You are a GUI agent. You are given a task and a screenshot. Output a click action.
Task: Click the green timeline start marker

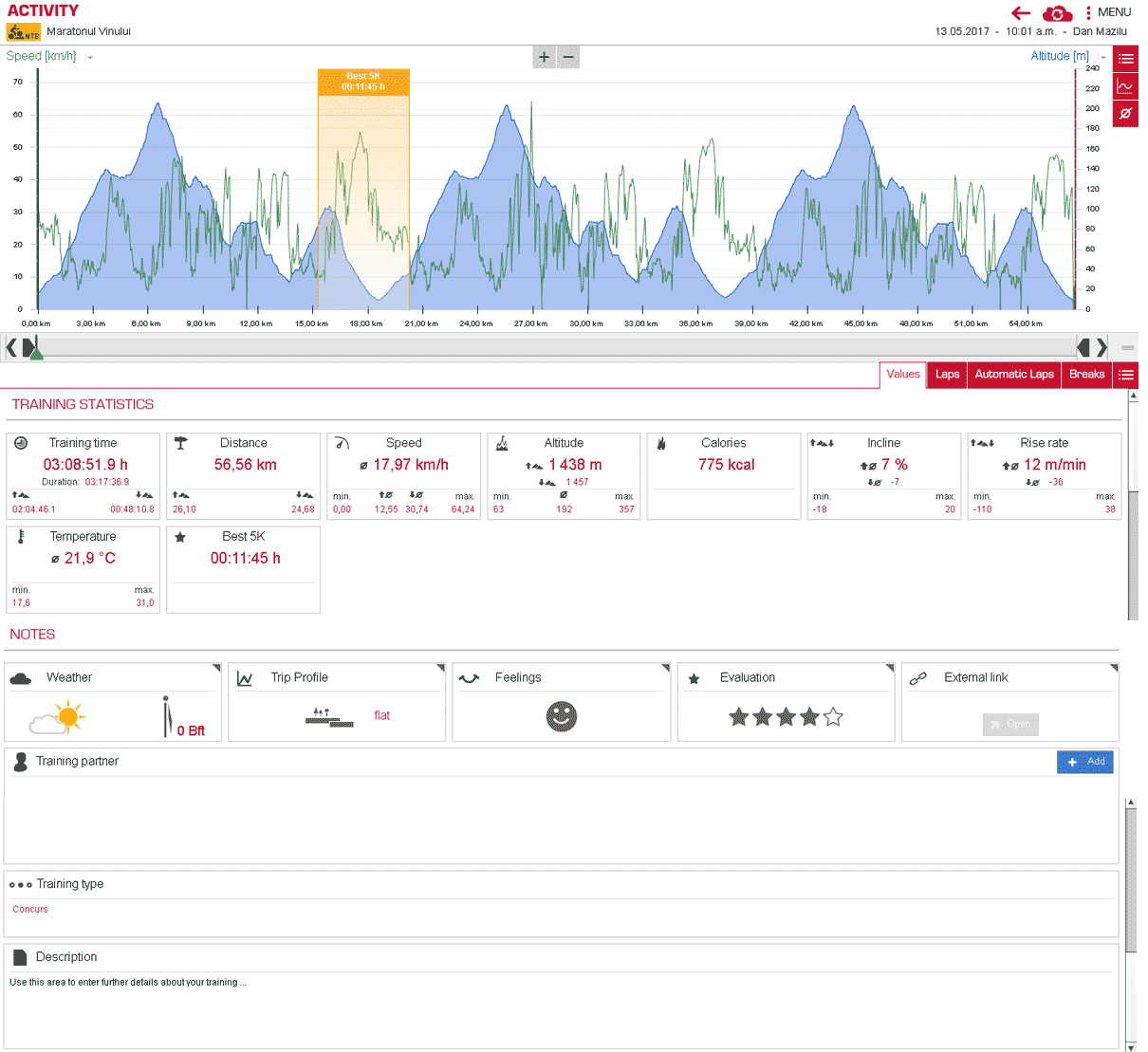(x=36, y=353)
